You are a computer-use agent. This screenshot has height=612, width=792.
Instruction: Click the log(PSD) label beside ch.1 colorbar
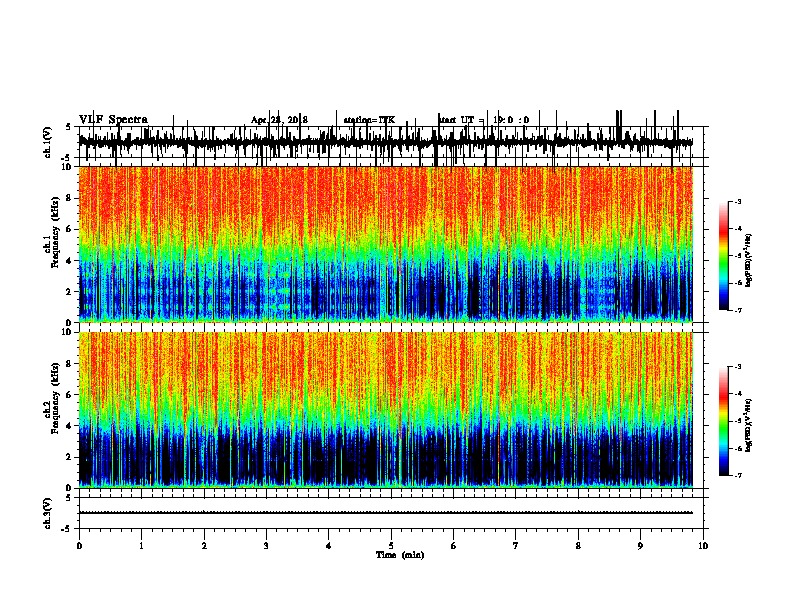tap(749, 260)
